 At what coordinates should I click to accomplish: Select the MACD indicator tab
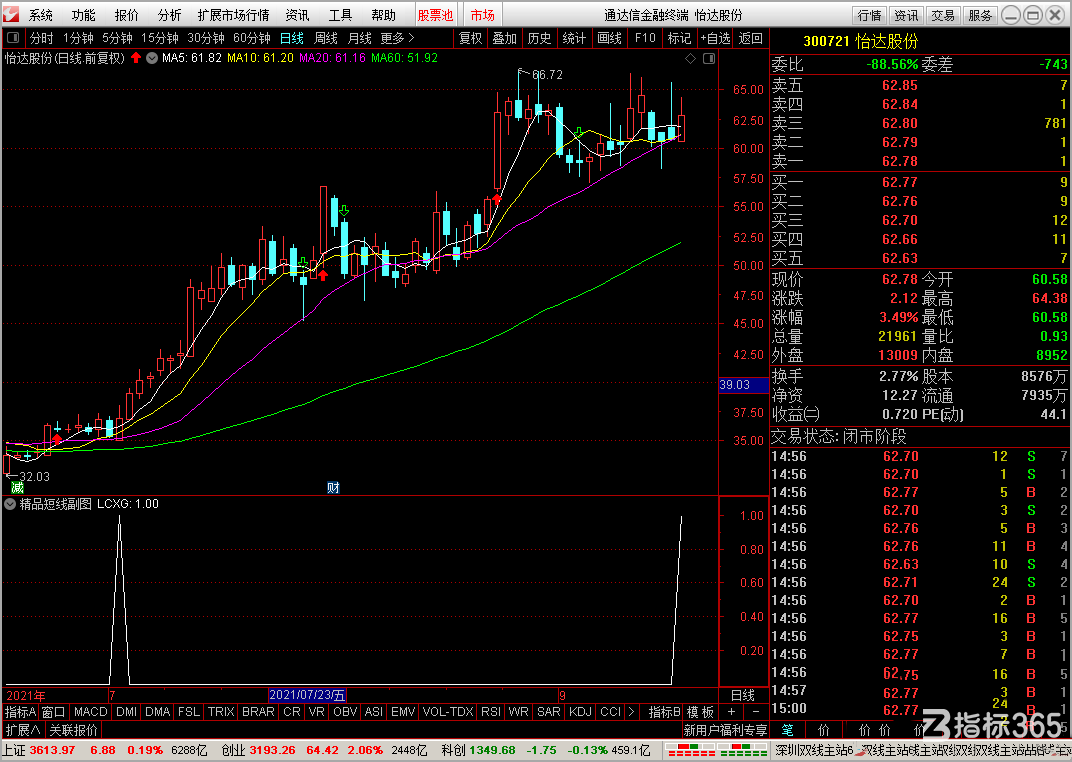click(90, 712)
